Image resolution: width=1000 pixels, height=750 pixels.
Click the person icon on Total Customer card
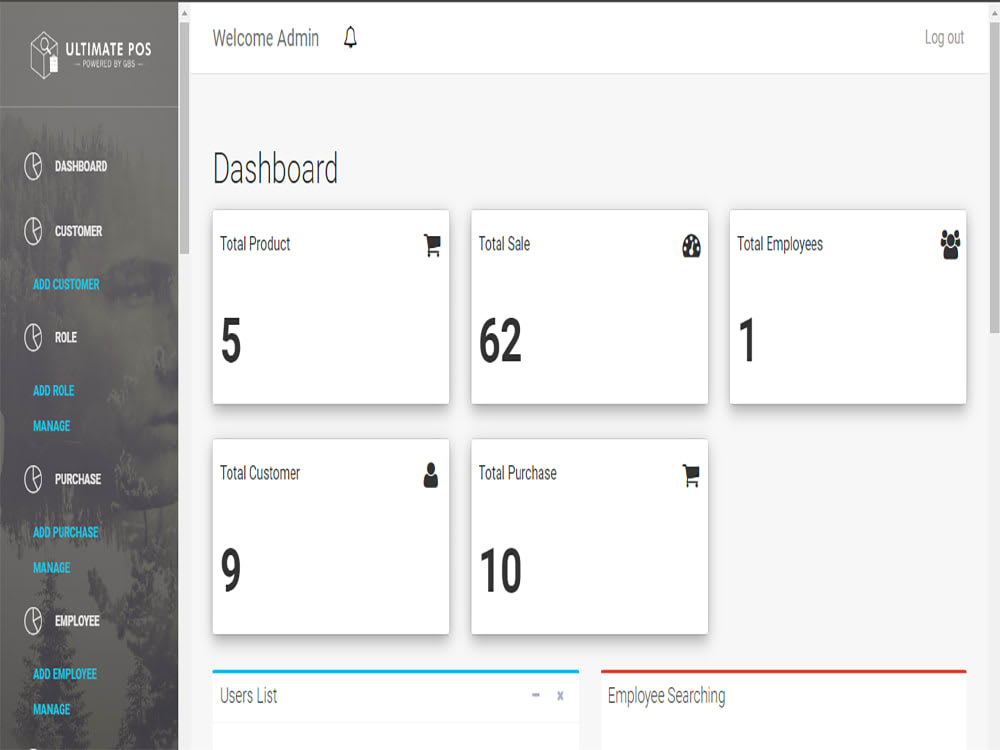431,475
